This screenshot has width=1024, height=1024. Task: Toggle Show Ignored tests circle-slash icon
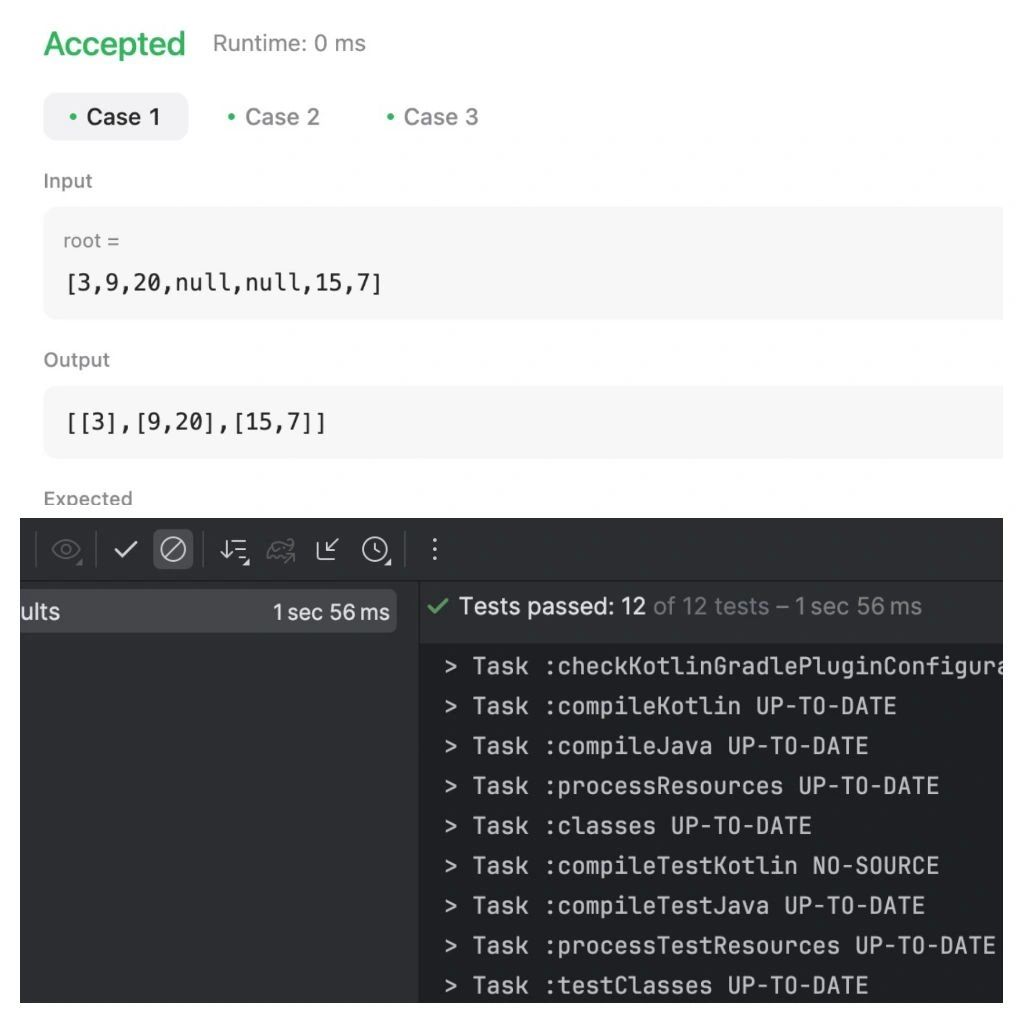click(173, 549)
